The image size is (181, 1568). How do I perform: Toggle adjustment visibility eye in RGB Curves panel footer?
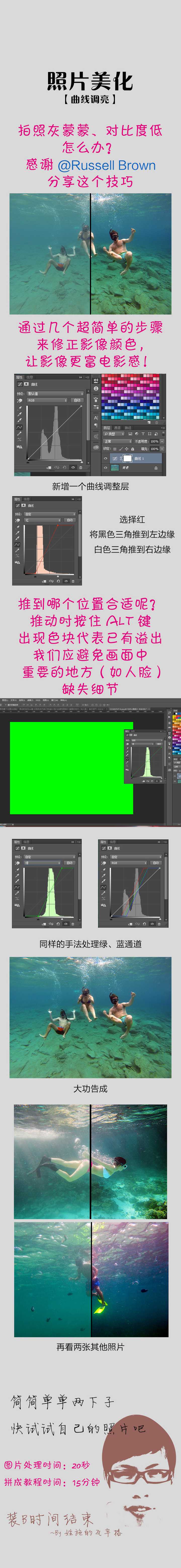pyautogui.click(x=73, y=467)
